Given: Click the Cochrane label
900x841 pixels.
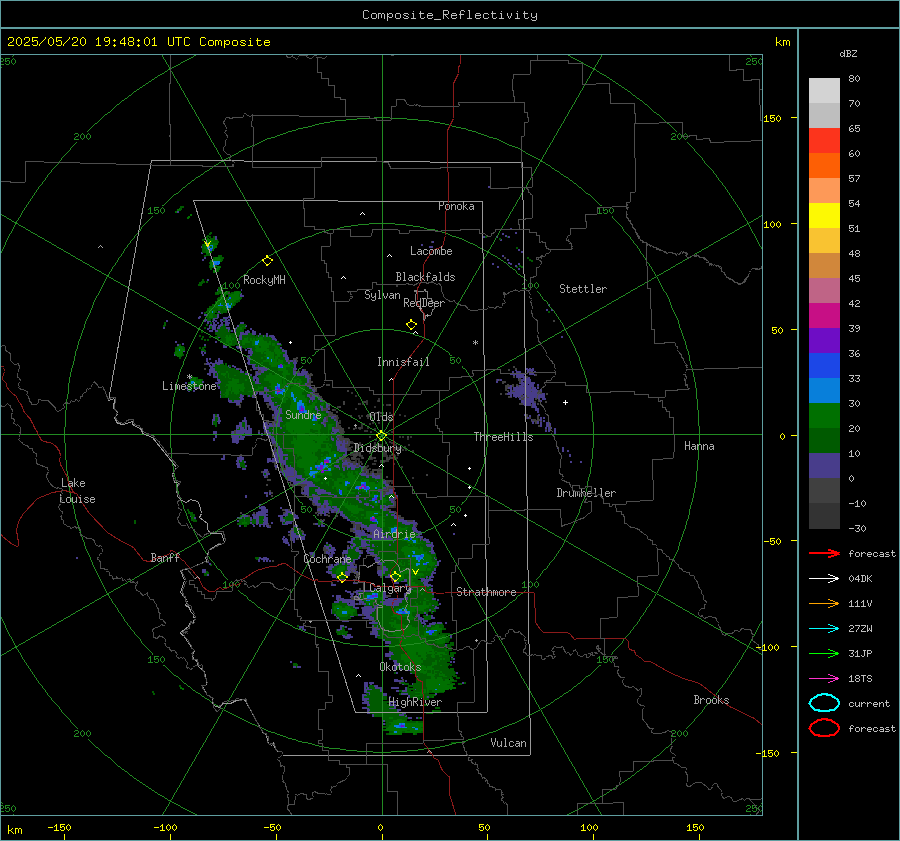Looking at the screenshot, I should [x=327, y=559].
